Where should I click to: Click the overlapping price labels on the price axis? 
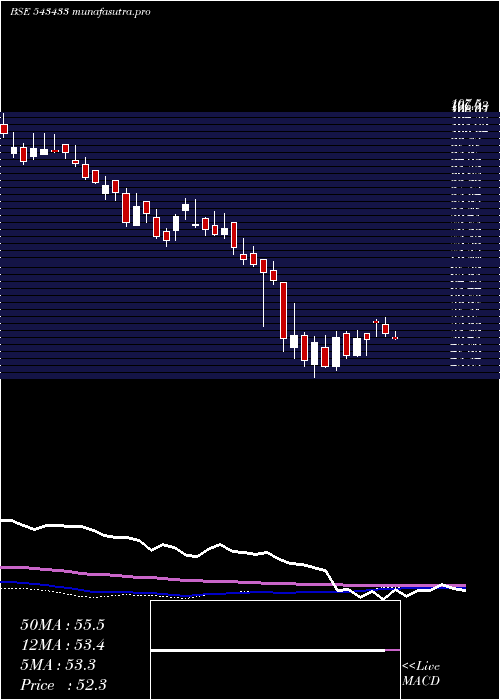[x=470, y=106]
